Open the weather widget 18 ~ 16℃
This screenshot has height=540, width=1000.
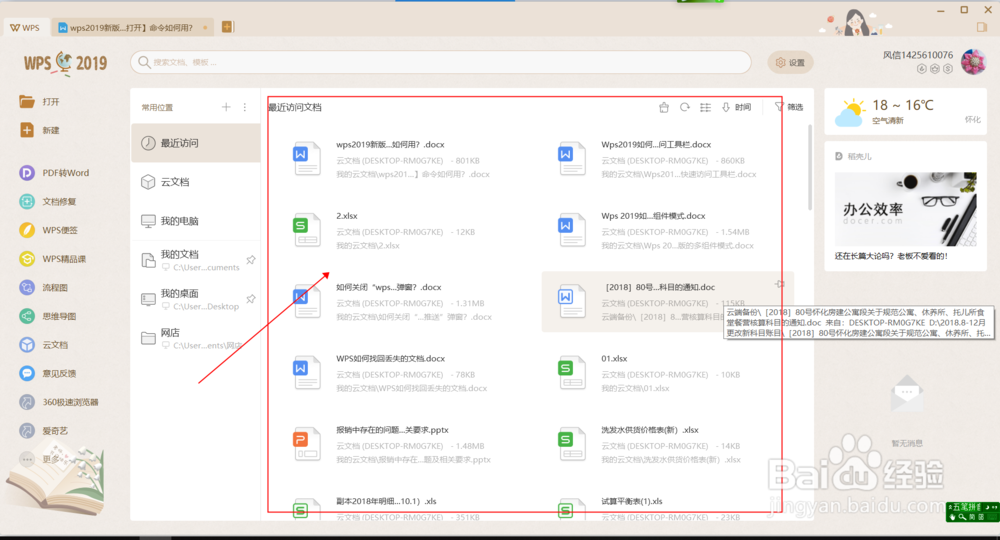905,112
